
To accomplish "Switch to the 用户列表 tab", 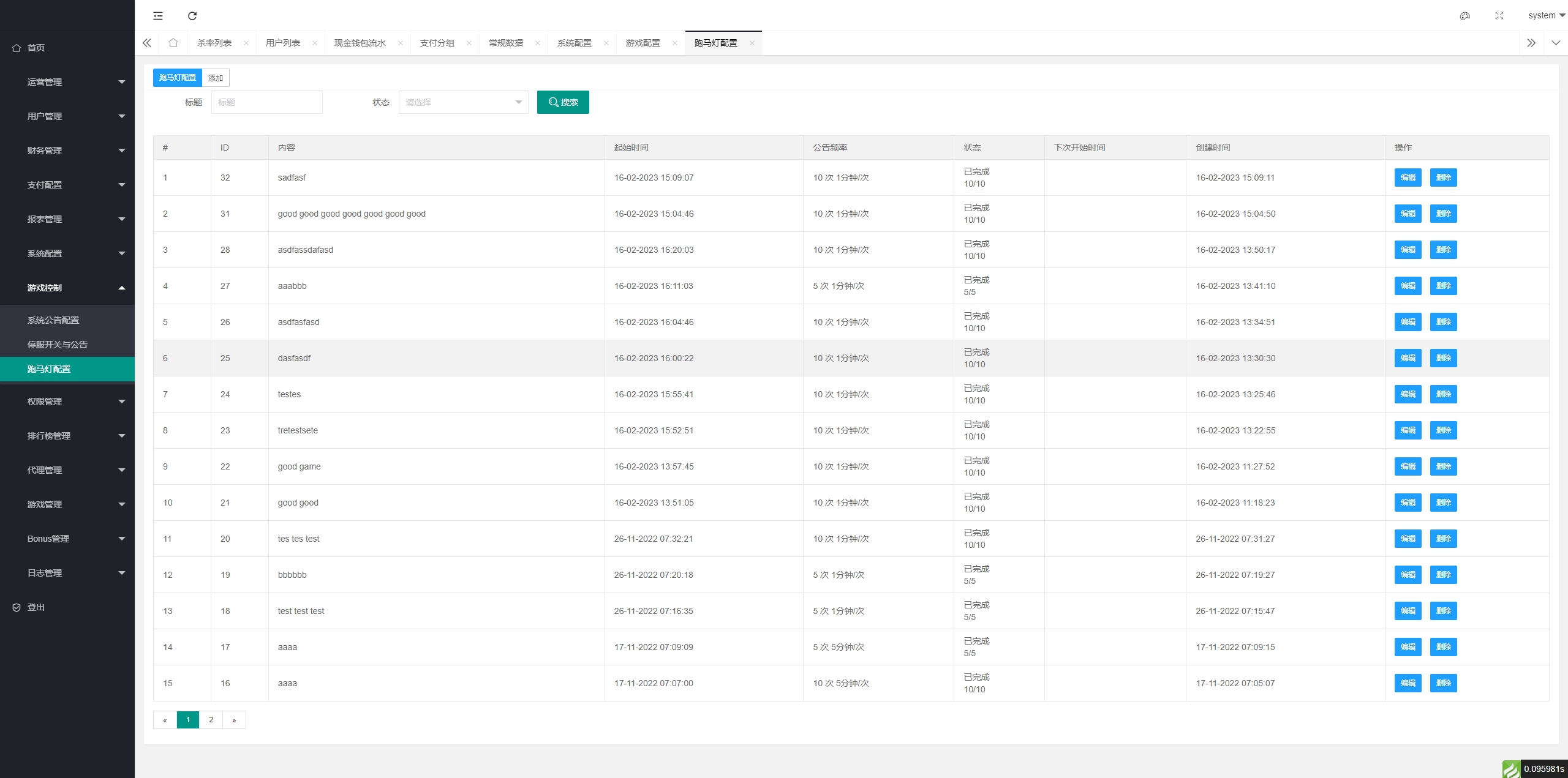I will [x=283, y=43].
